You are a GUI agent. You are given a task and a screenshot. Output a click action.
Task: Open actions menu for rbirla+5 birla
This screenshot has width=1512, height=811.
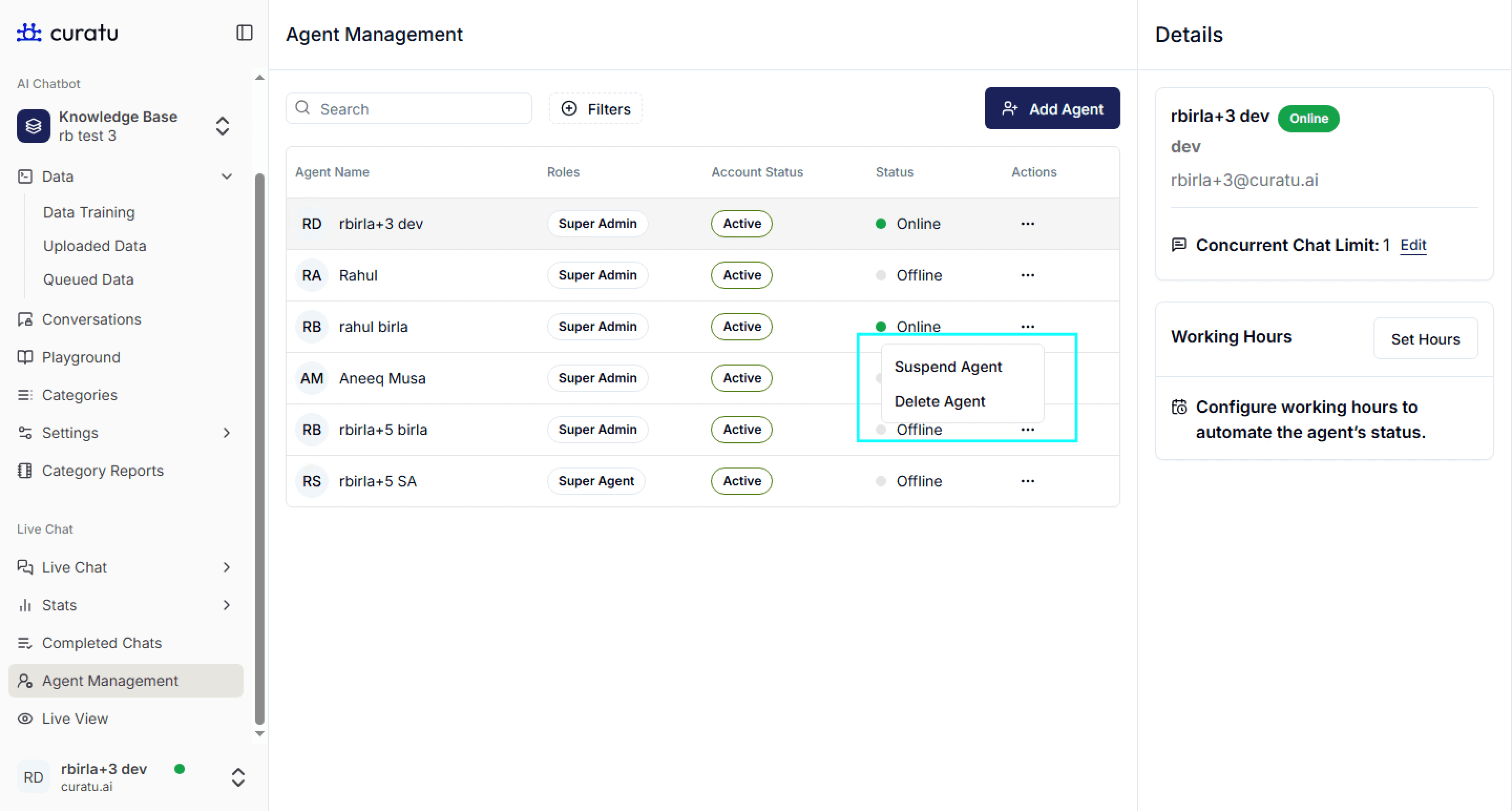coord(1027,429)
